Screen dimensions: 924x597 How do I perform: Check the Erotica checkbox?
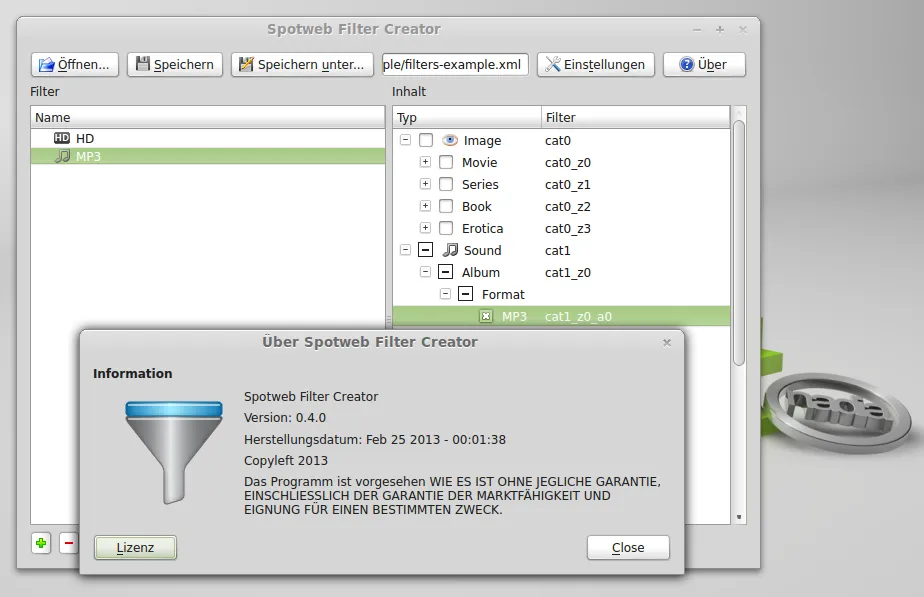(446, 228)
